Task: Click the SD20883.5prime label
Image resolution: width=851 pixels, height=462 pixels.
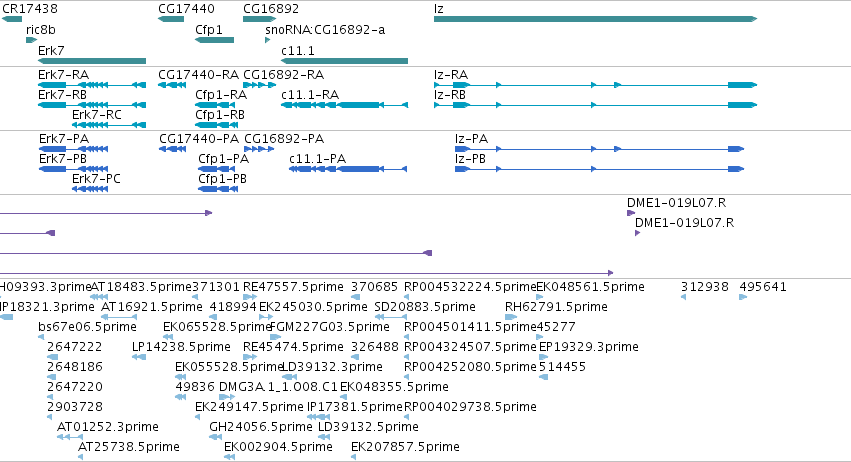Action: coord(425,307)
